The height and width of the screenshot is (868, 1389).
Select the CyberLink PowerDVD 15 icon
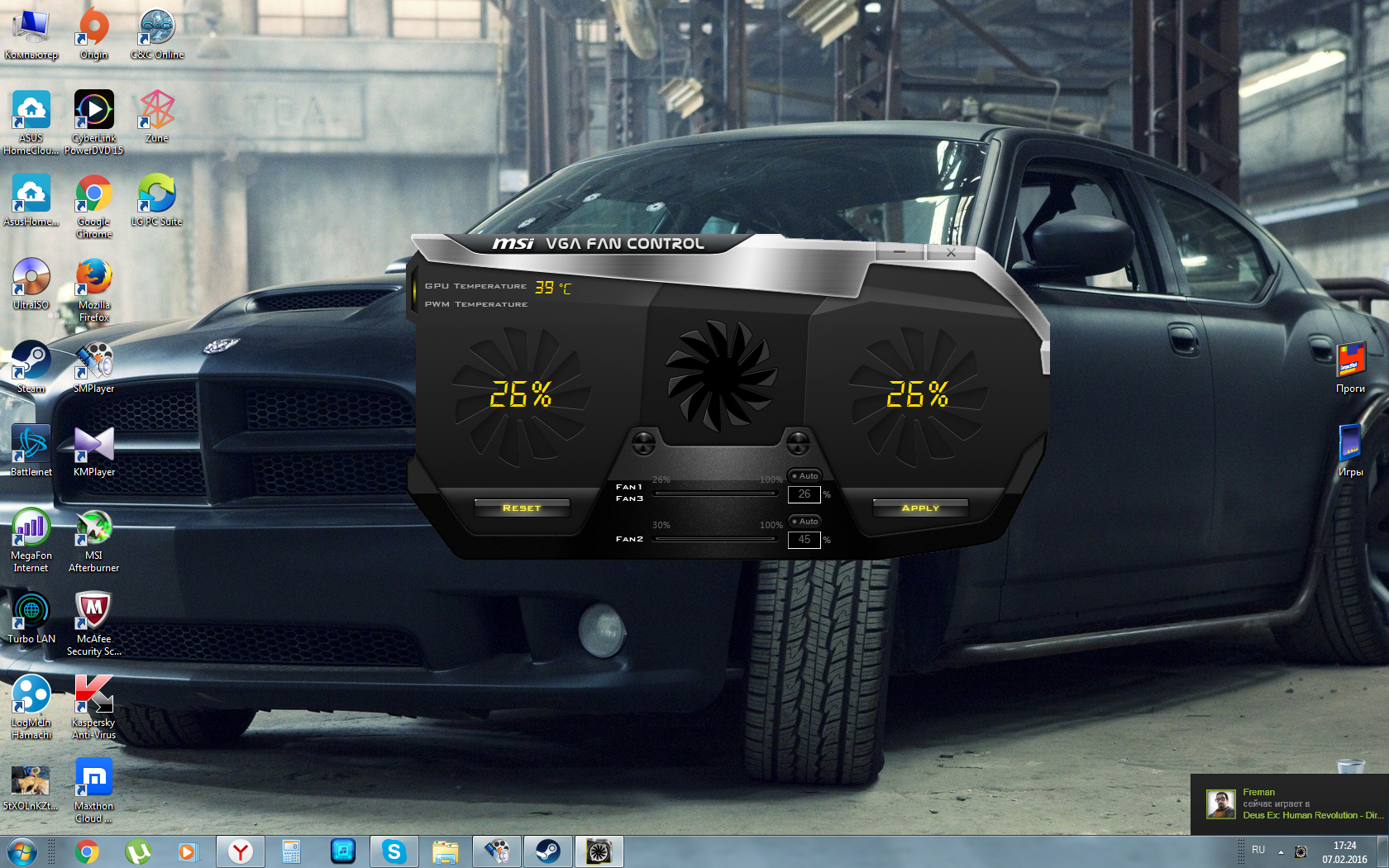(94, 122)
